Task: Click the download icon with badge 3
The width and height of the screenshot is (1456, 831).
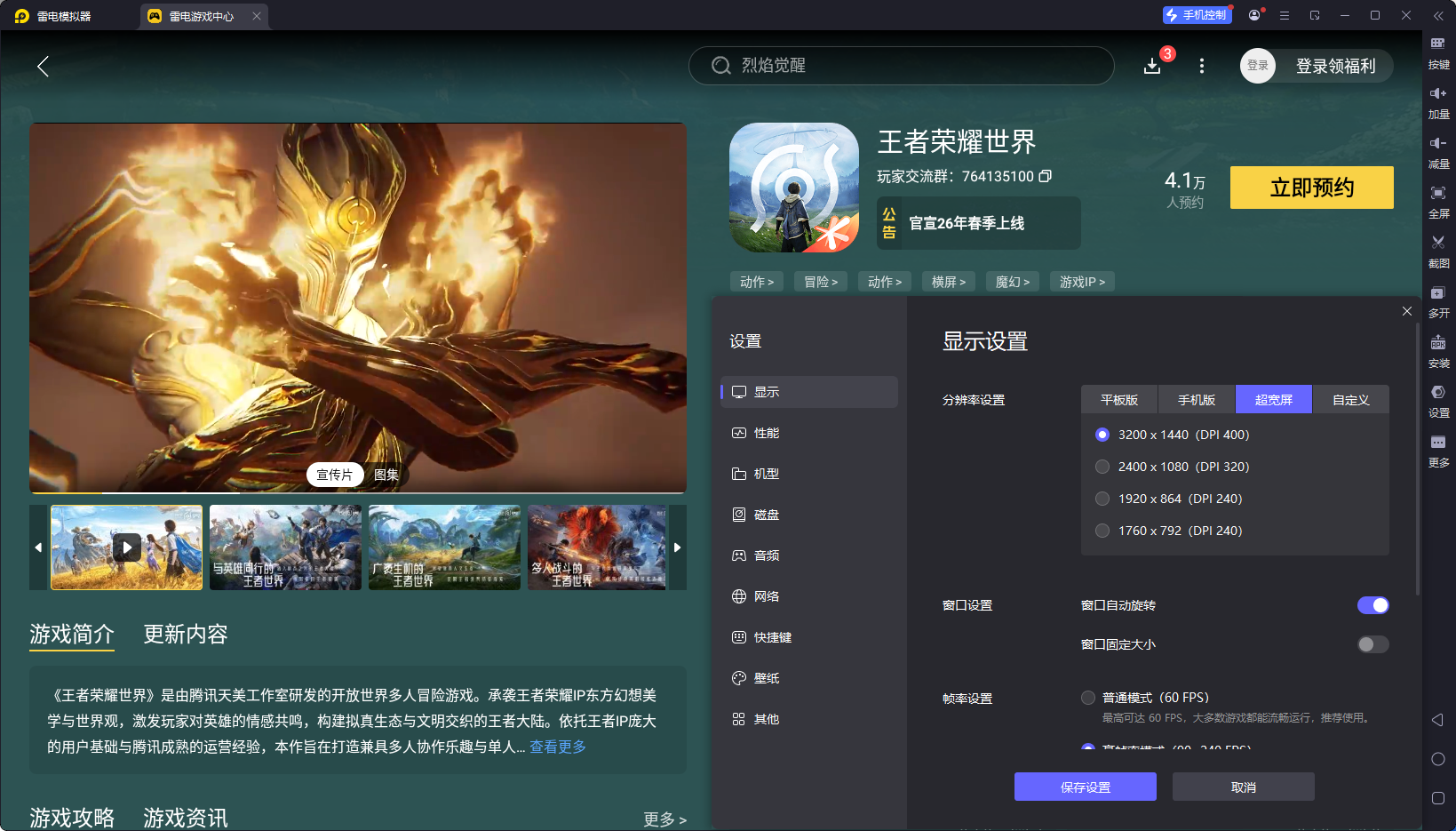Action: click(x=1152, y=65)
